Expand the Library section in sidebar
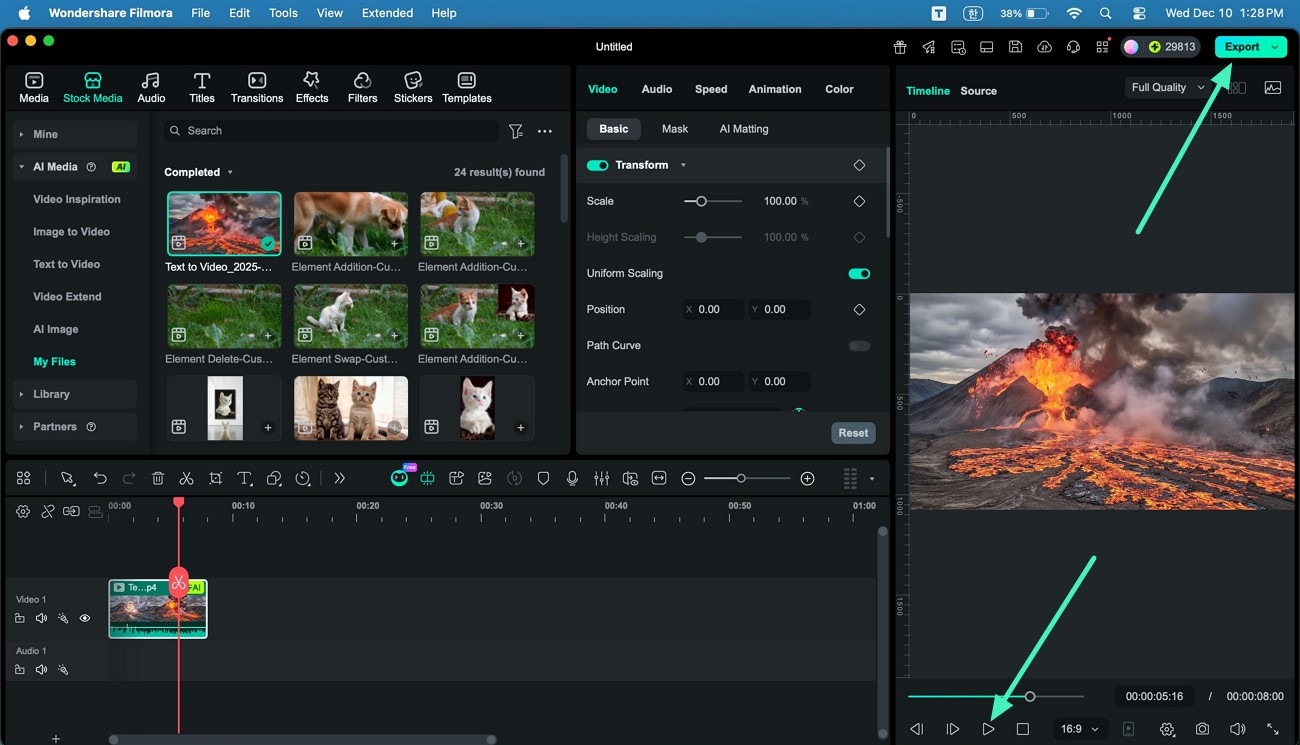 pyautogui.click(x=51, y=394)
